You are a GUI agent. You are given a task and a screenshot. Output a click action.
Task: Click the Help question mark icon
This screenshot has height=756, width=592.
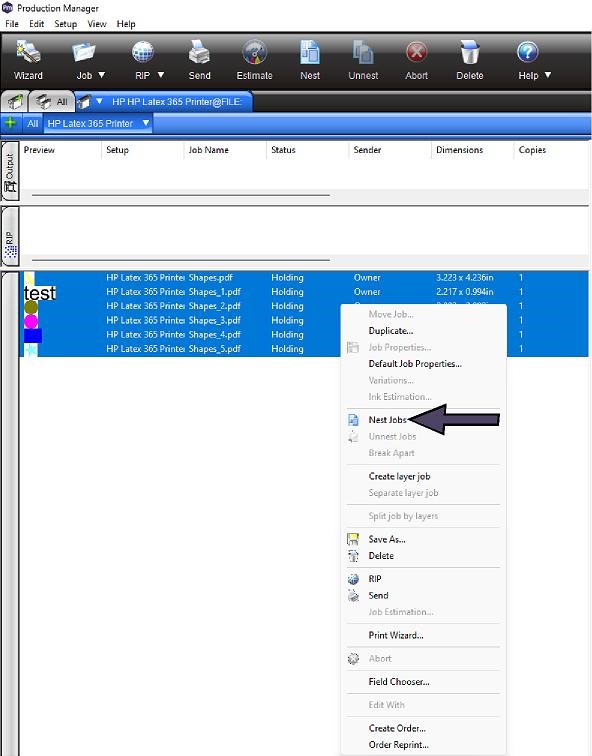click(527, 52)
